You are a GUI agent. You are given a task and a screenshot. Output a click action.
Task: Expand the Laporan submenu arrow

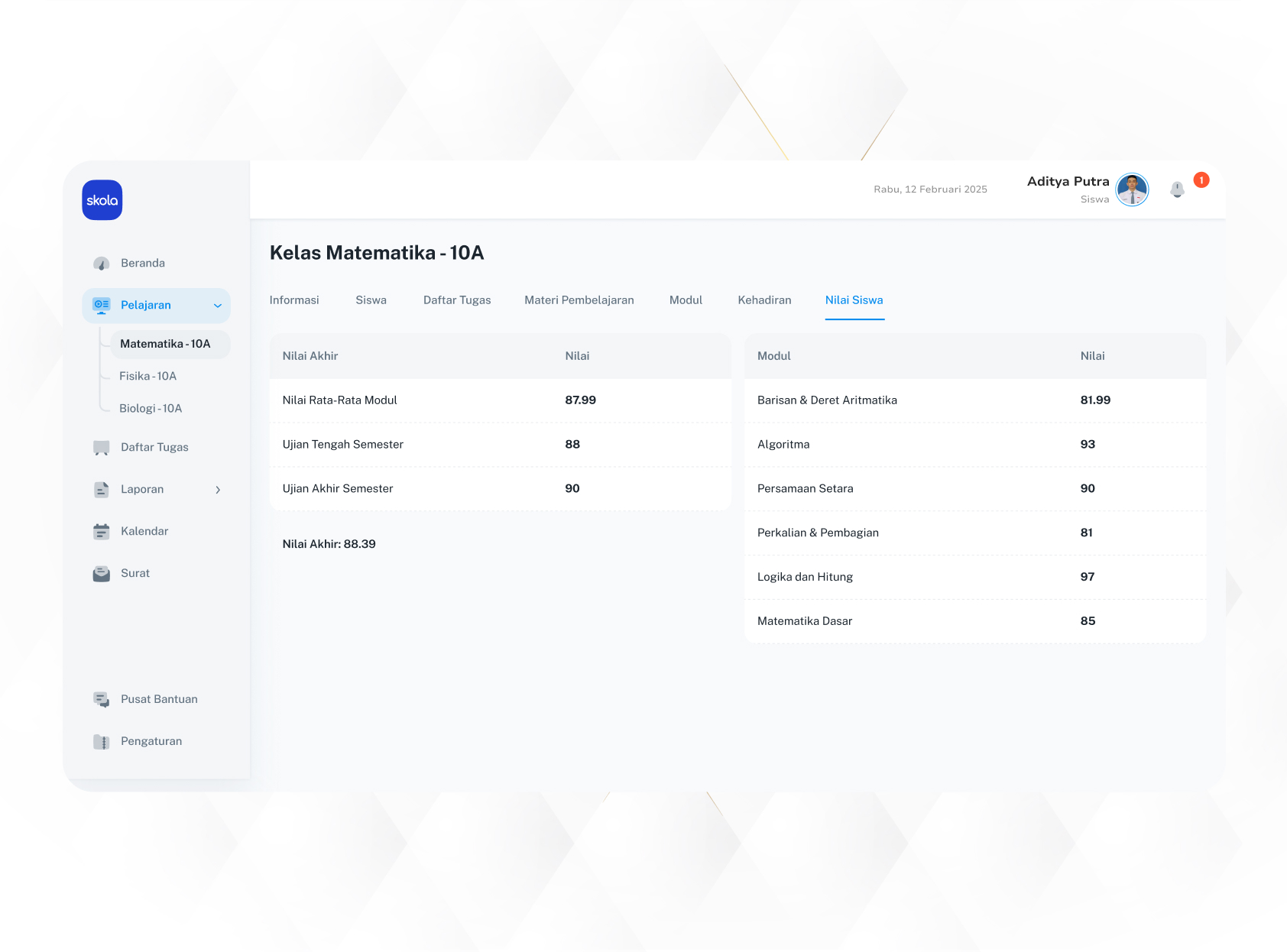click(x=218, y=490)
